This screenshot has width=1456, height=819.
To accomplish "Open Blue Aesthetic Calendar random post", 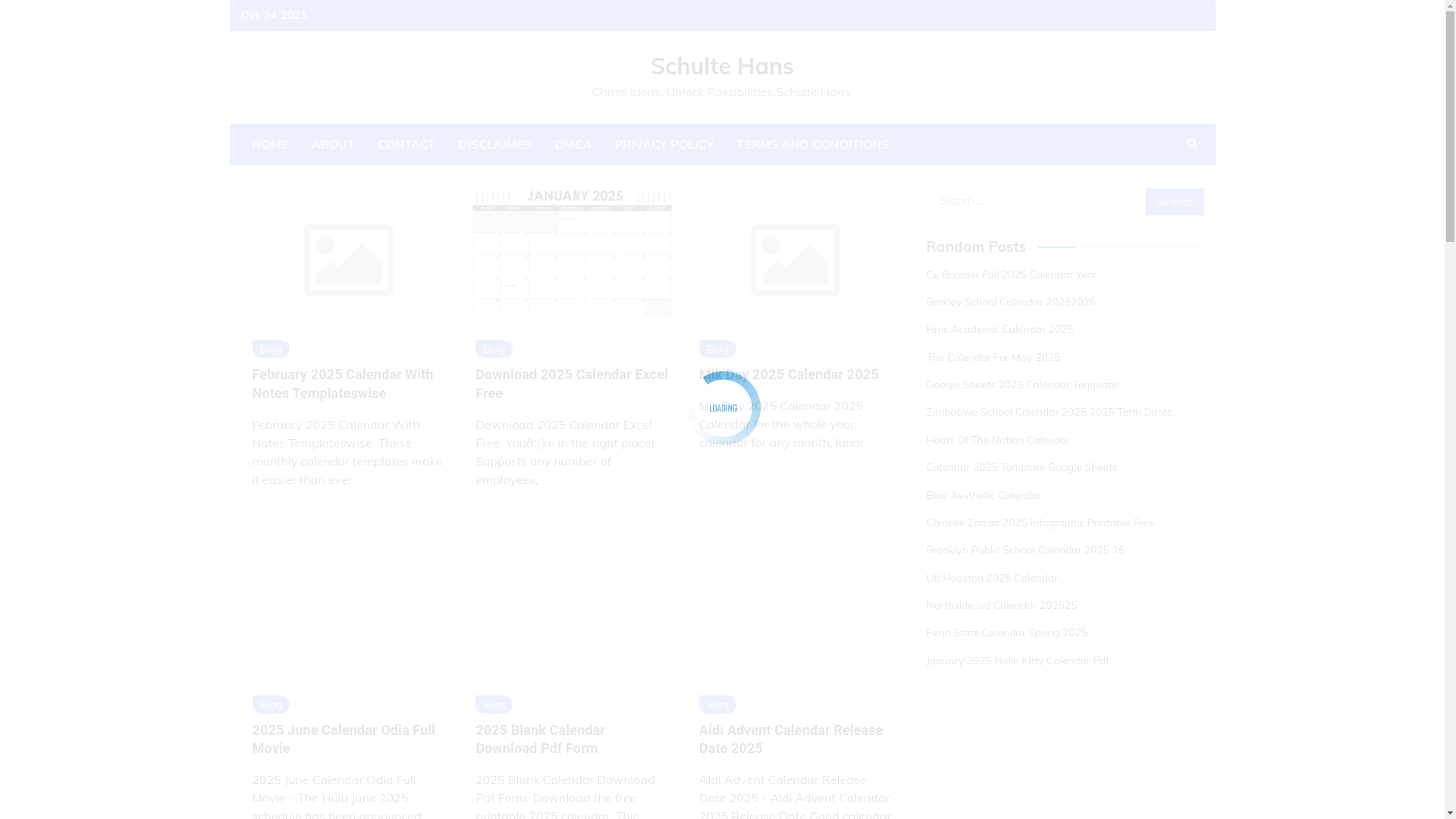I will tap(984, 495).
